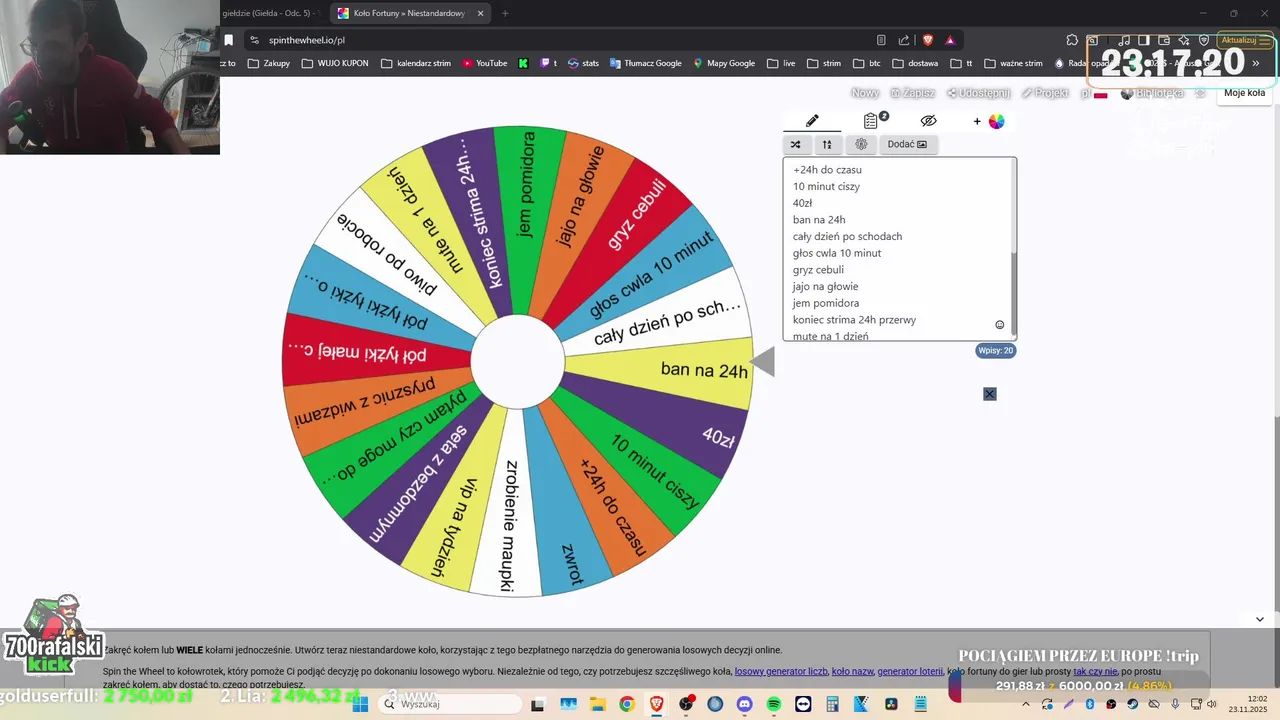Click the Dodać image button
This screenshot has height=720, width=1280.
907,144
